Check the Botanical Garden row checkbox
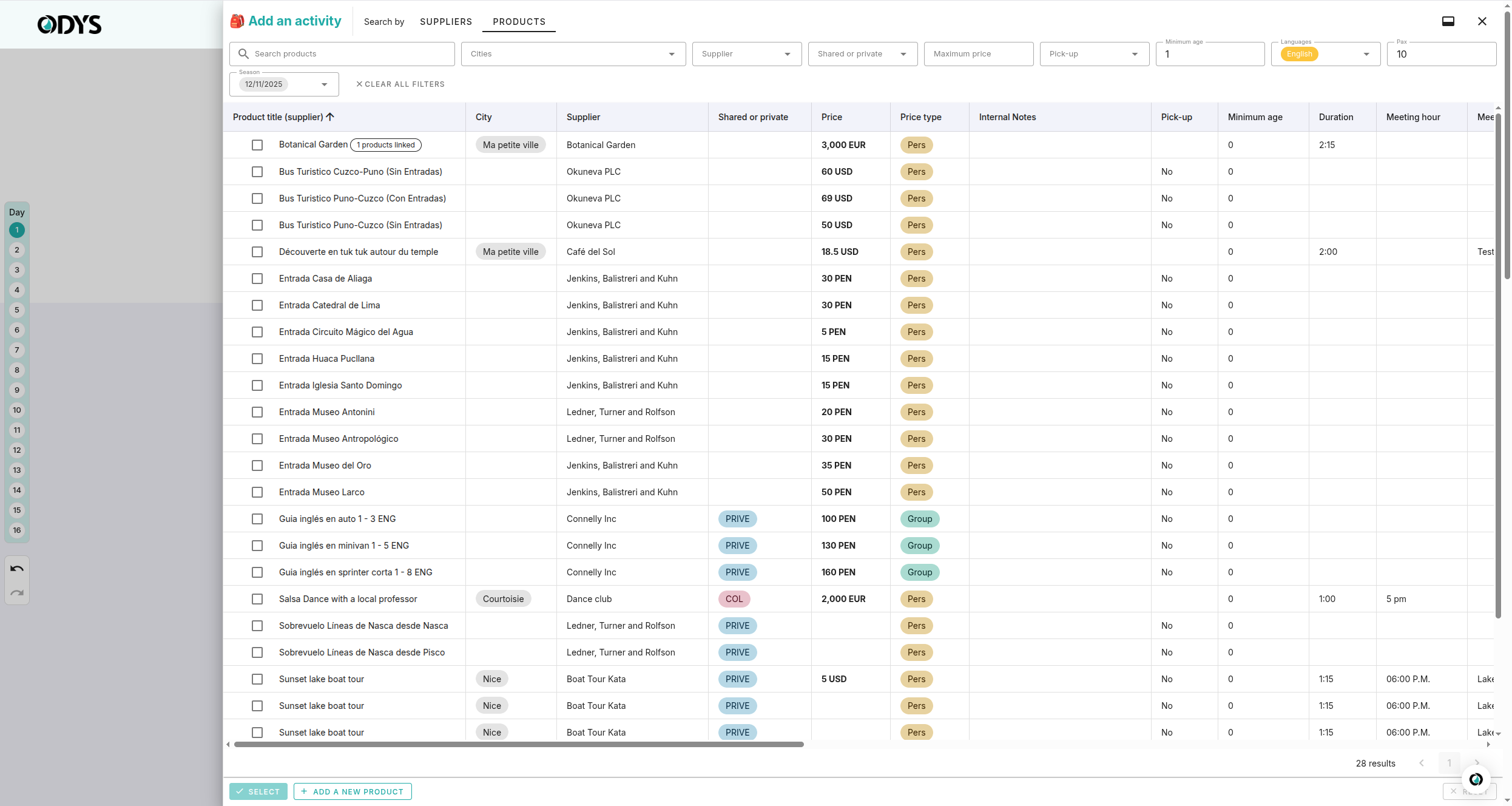 point(257,145)
